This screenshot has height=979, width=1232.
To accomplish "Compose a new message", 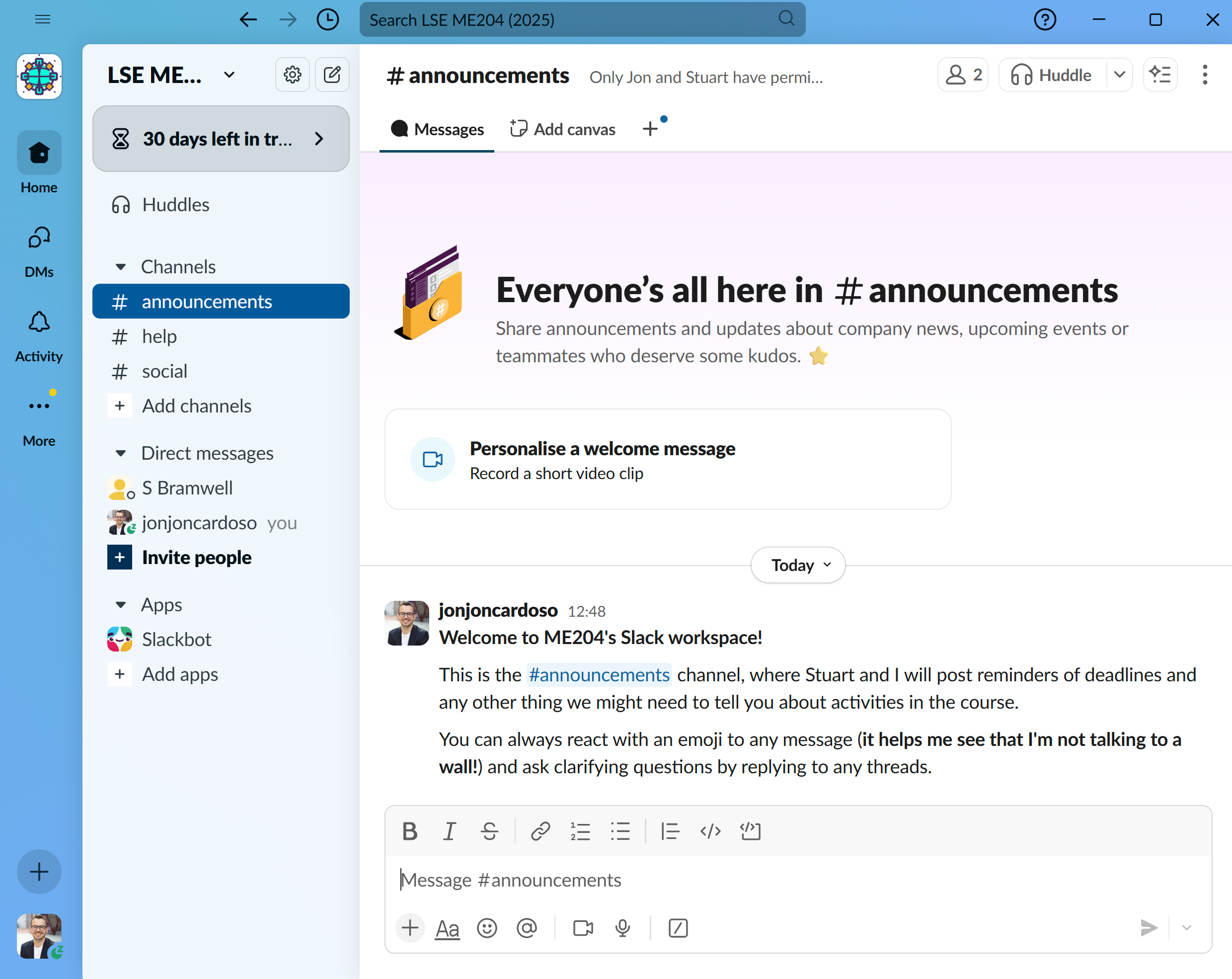I will coord(332,75).
